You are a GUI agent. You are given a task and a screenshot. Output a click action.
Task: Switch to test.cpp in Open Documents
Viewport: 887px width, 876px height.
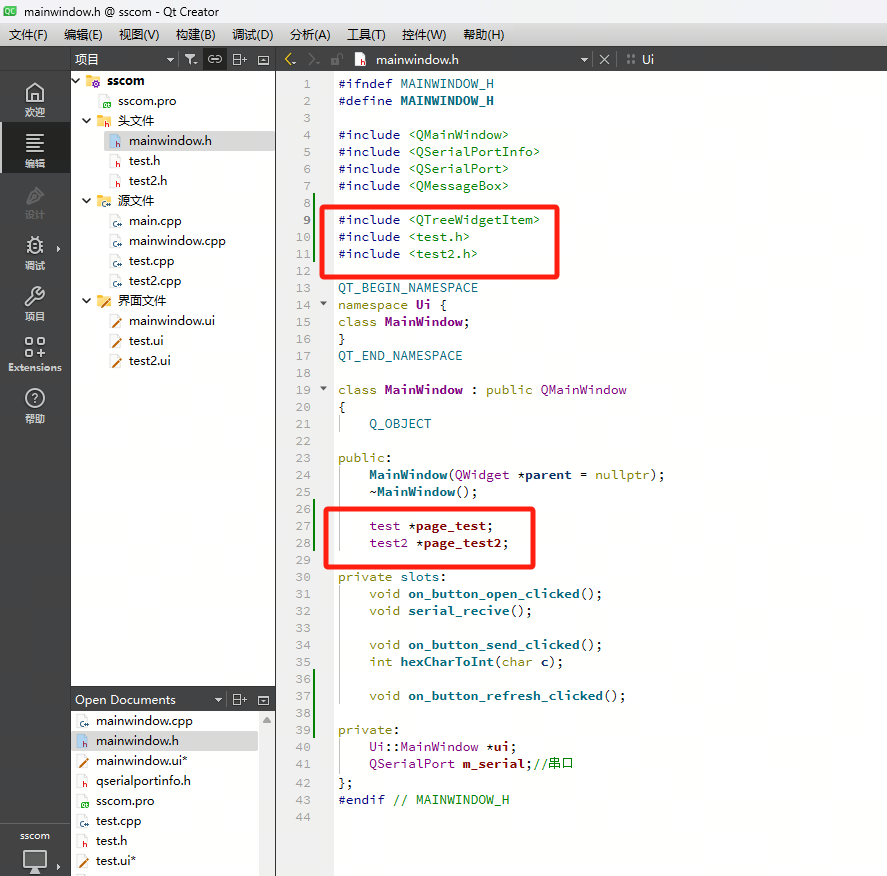118,821
